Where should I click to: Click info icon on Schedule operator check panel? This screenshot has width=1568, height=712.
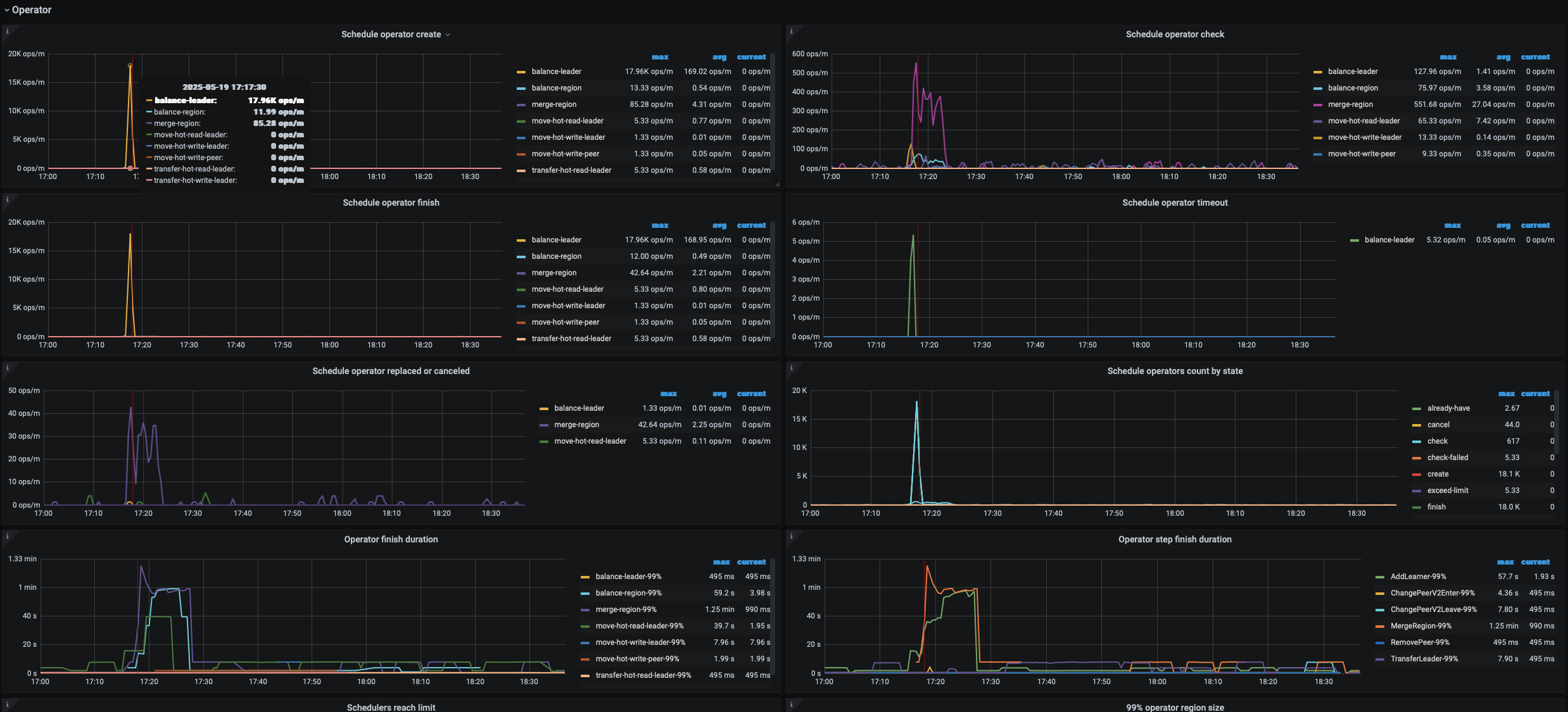(791, 31)
